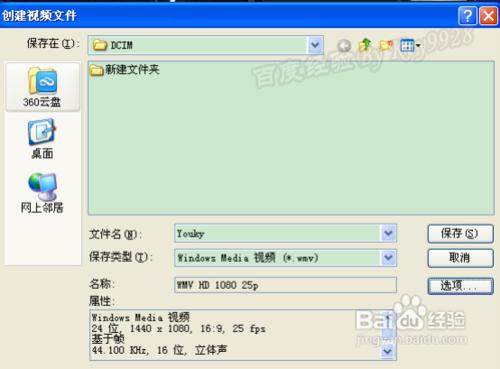Expand the 保存在 DCIM location dropdown
The height and width of the screenshot is (369, 500).
315,45
